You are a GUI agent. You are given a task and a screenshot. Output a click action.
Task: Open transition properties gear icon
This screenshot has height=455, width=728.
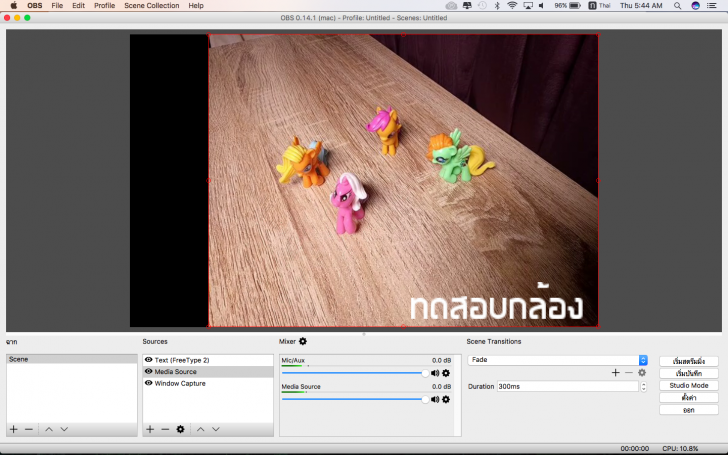coord(642,372)
